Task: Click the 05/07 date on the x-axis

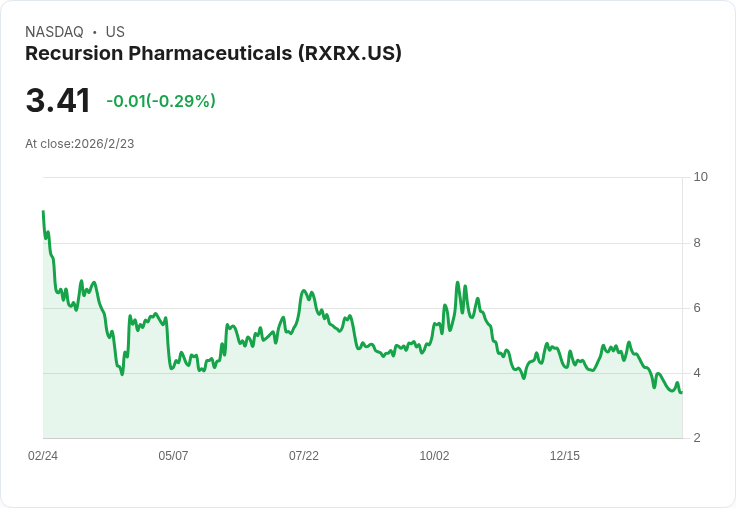Action: tap(173, 456)
